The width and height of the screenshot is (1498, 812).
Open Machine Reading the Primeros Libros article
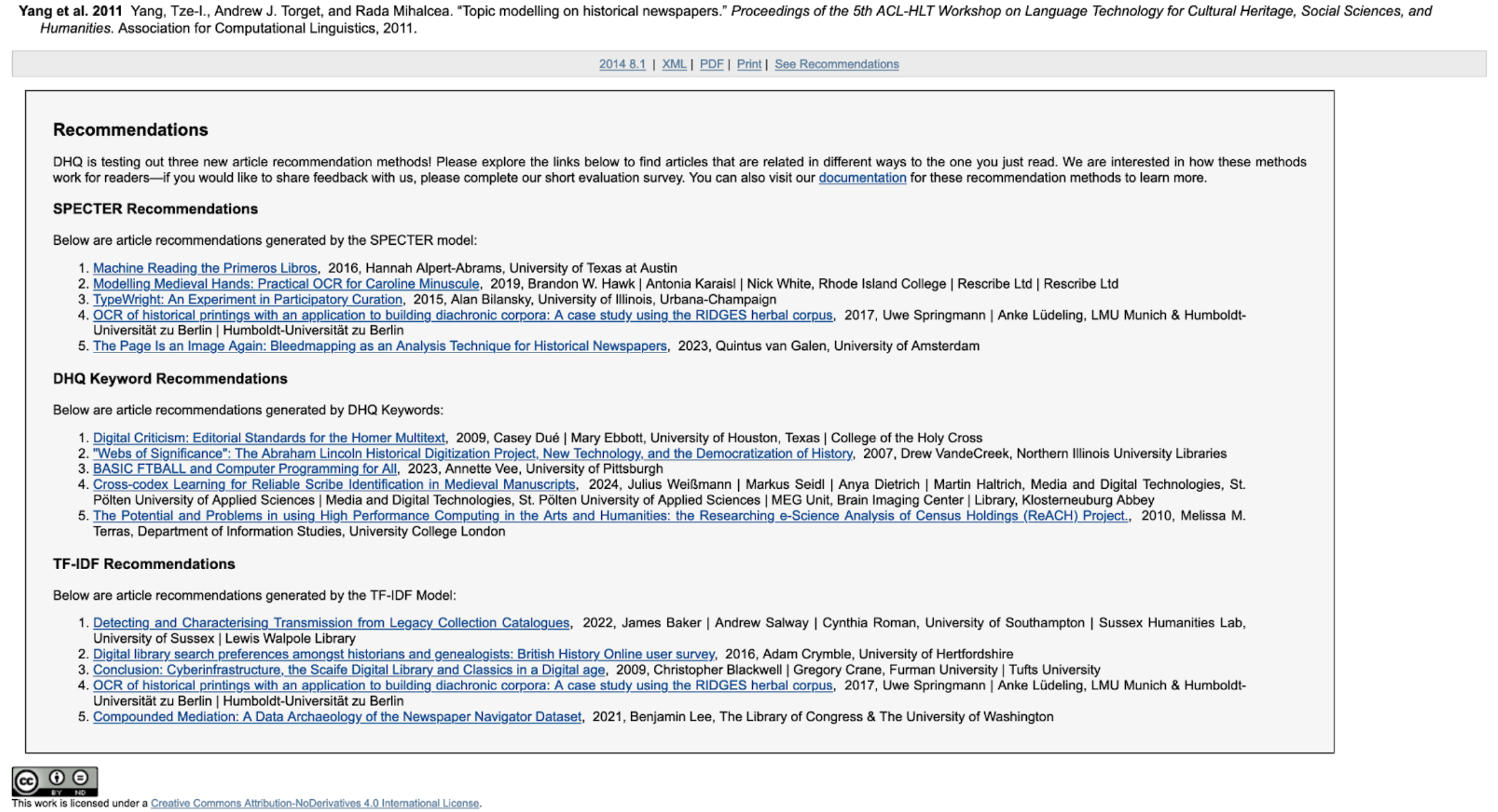click(205, 268)
